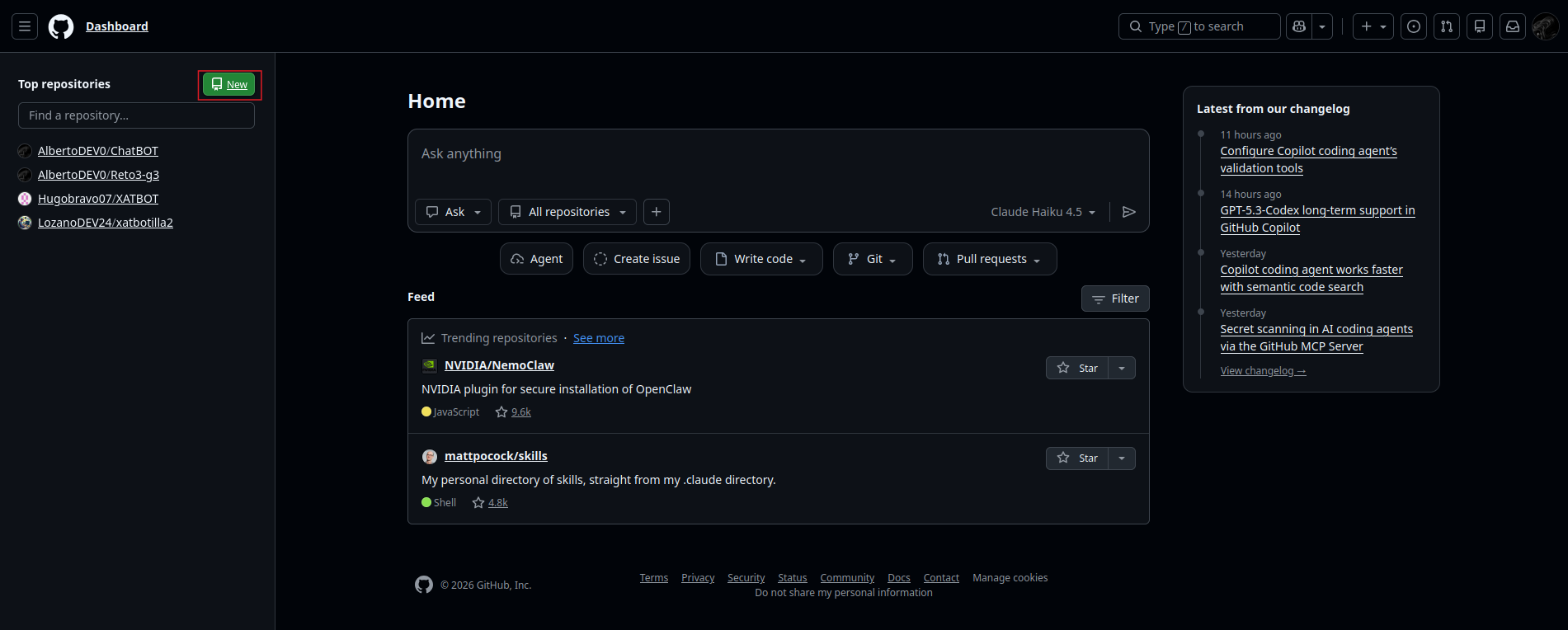The image size is (1568, 630).
Task: Open Pull requests icon in header
Action: (1447, 26)
